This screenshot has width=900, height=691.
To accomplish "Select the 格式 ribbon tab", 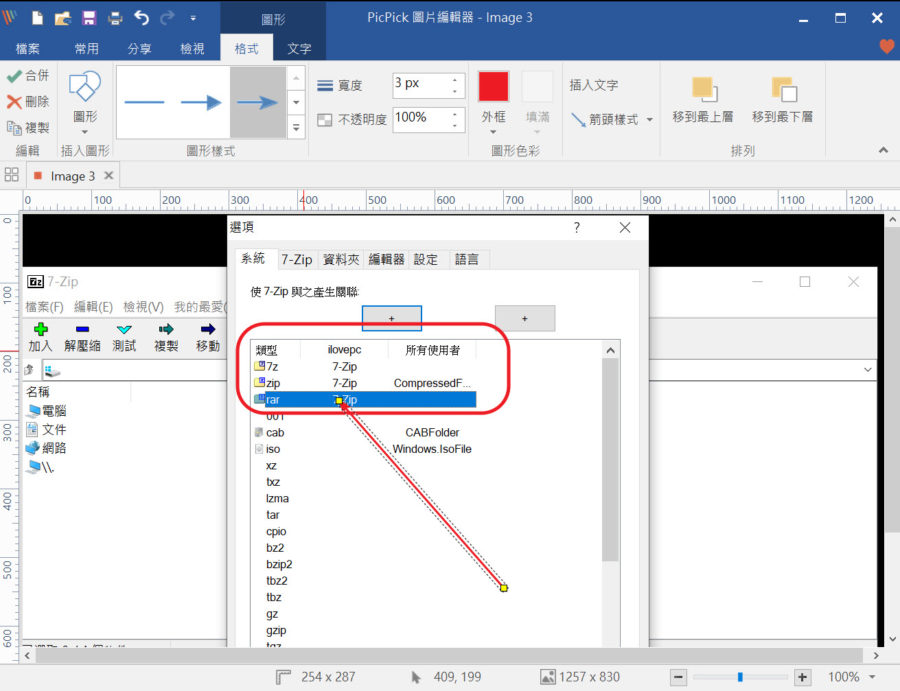I will click(247, 49).
